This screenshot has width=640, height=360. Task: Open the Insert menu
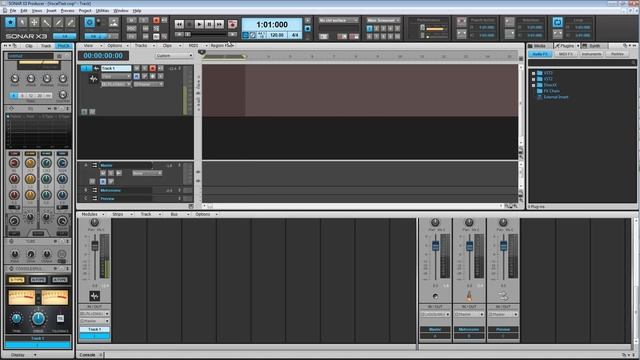pyautogui.click(x=51, y=11)
